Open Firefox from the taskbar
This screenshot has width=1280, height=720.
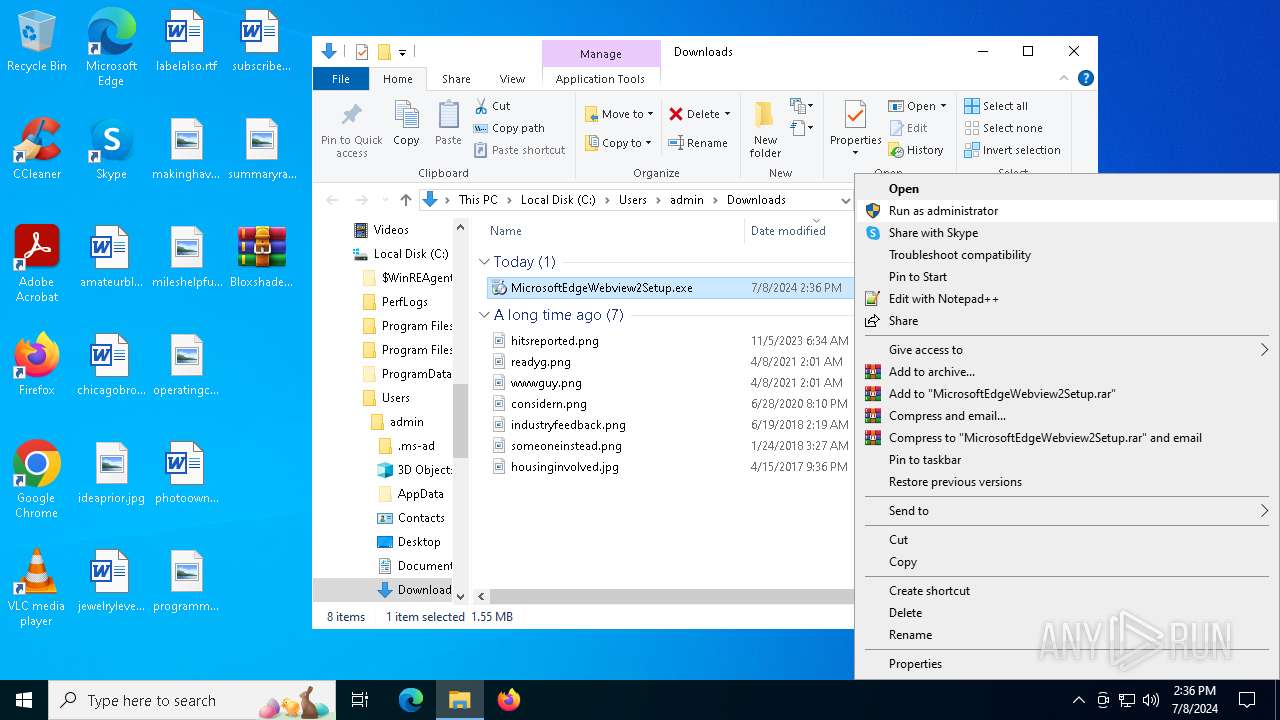pos(509,700)
